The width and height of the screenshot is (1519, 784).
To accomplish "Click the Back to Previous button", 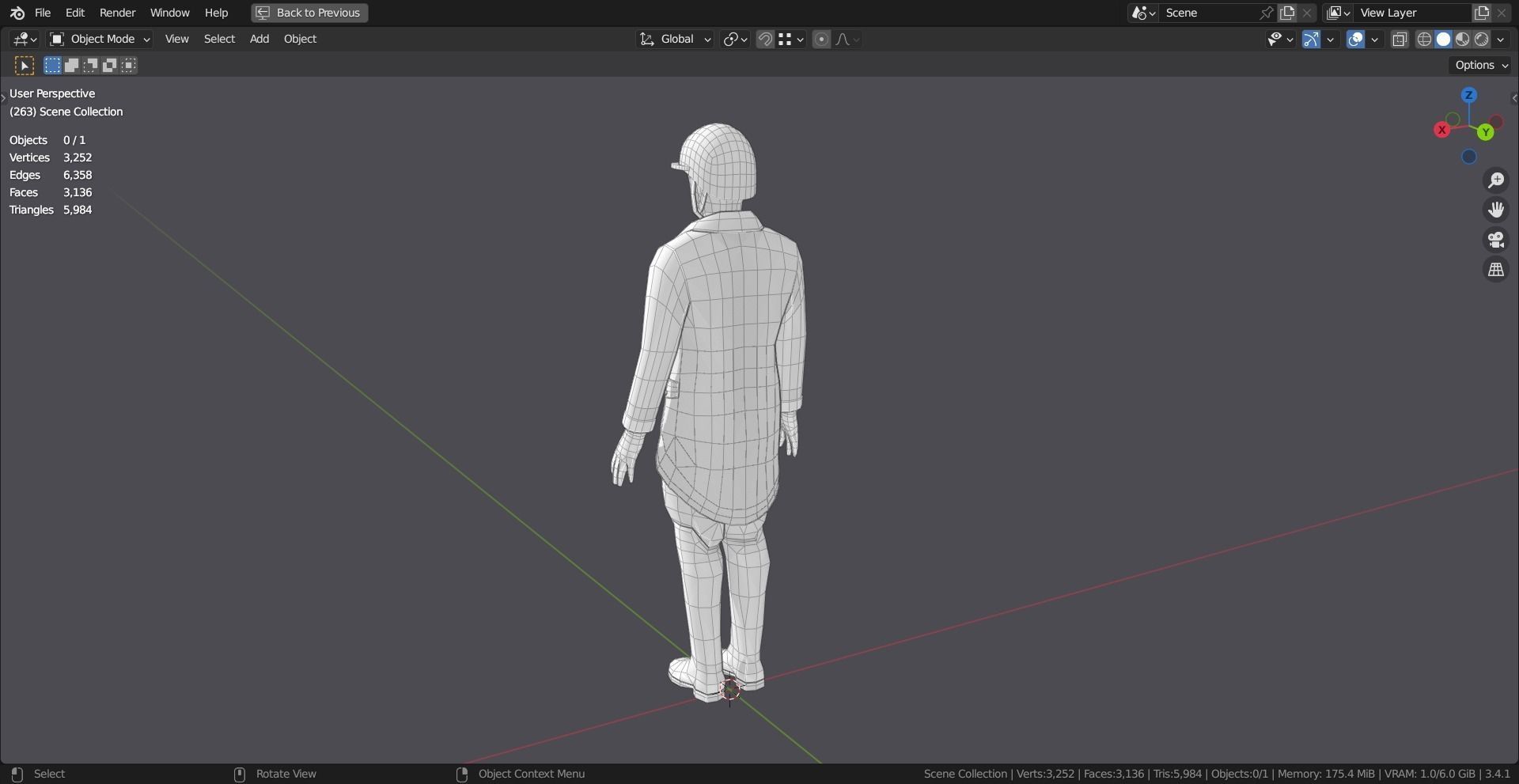I will (x=309, y=13).
